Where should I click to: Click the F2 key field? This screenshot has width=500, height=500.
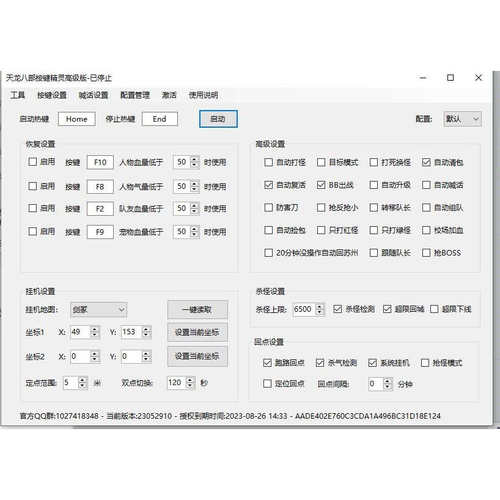click(100, 209)
